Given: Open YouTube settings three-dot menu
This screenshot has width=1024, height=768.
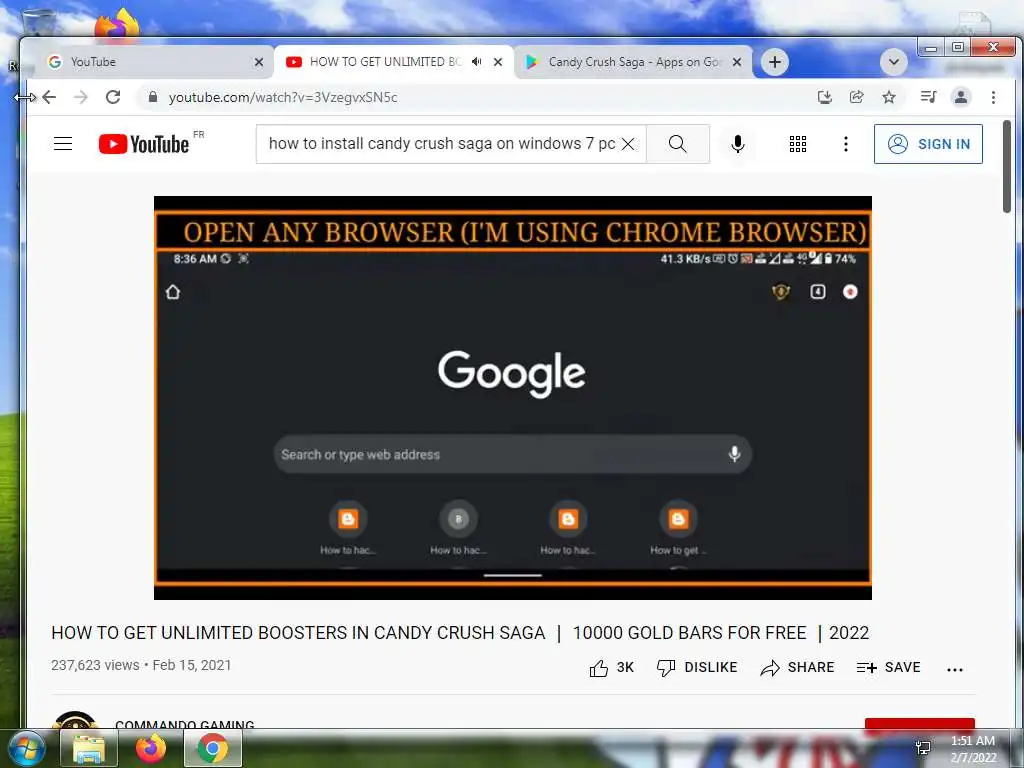Looking at the screenshot, I should pyautogui.click(x=846, y=144).
